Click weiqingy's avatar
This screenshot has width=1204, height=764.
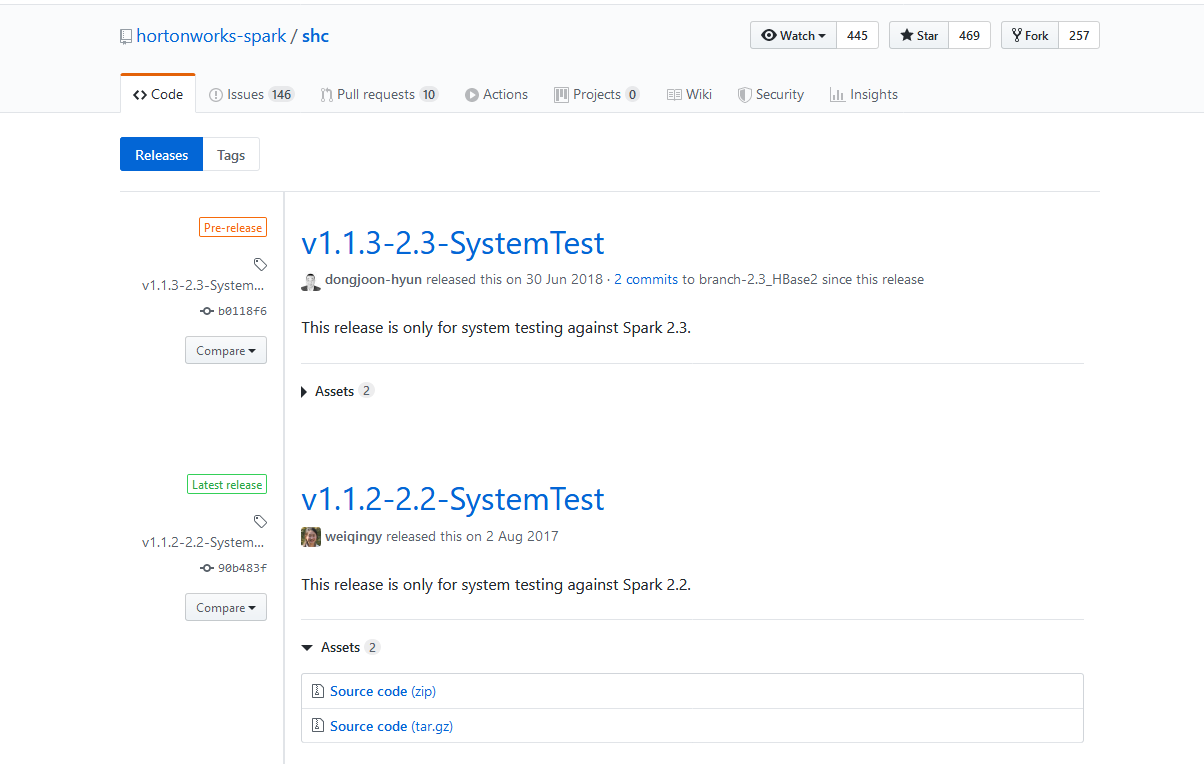311,537
